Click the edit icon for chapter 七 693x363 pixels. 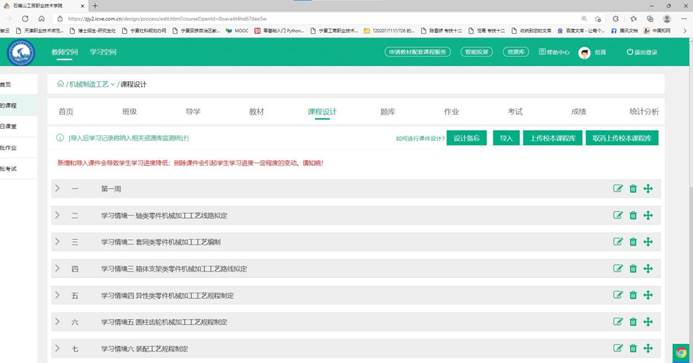[x=617, y=348]
